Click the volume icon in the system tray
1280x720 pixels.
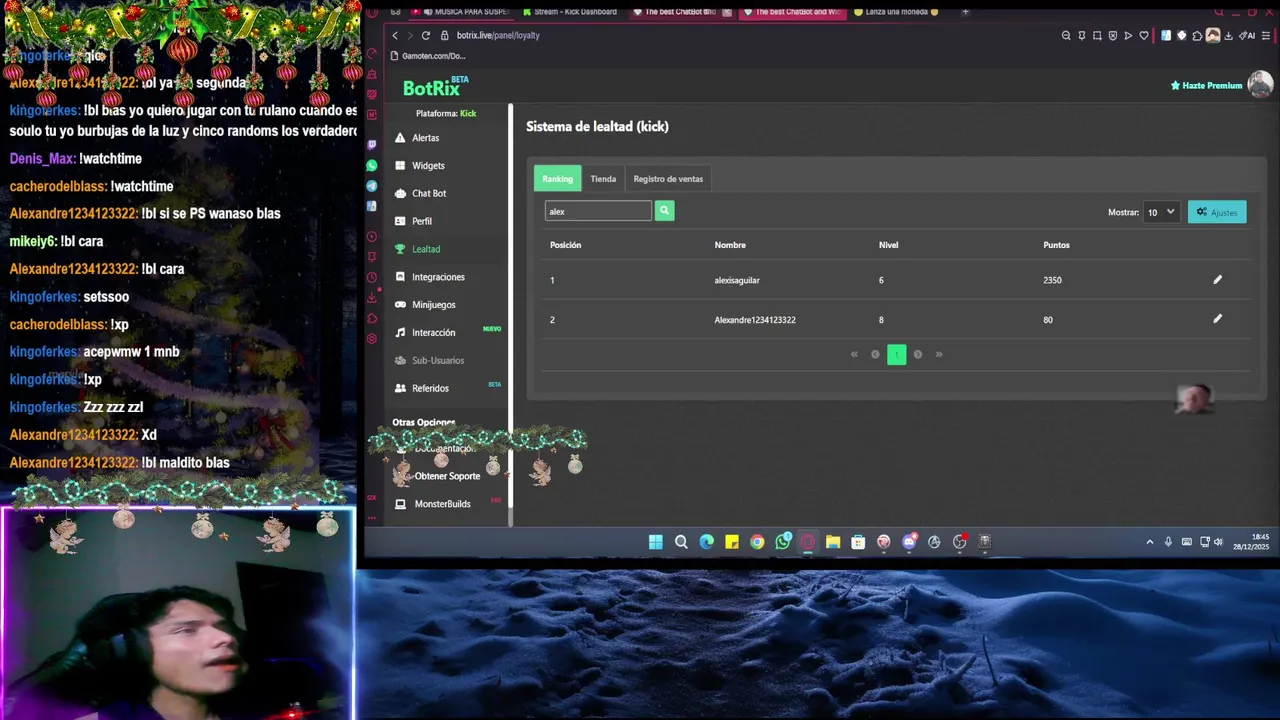(x=1218, y=542)
